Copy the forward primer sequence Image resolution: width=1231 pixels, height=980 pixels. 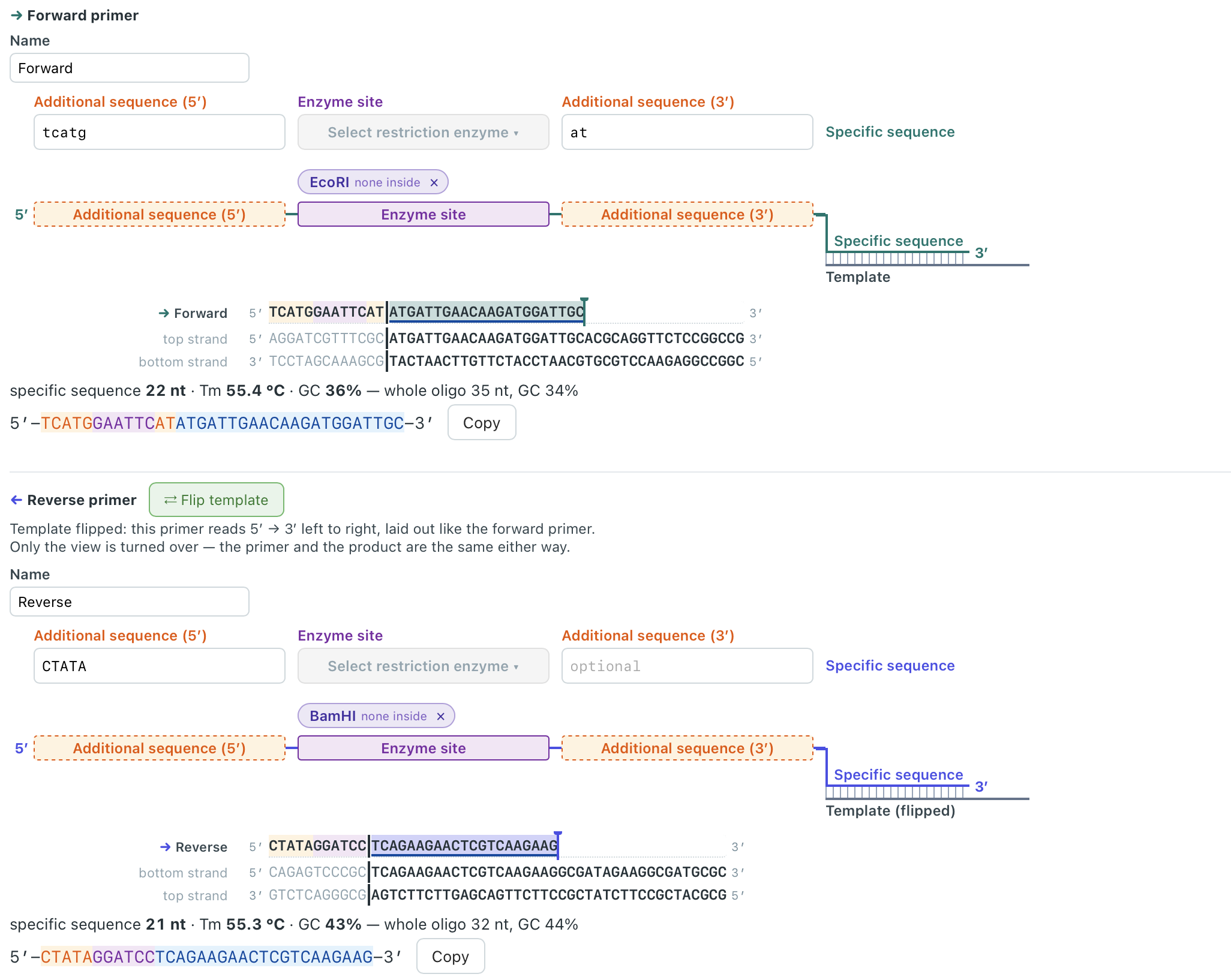[482, 423]
